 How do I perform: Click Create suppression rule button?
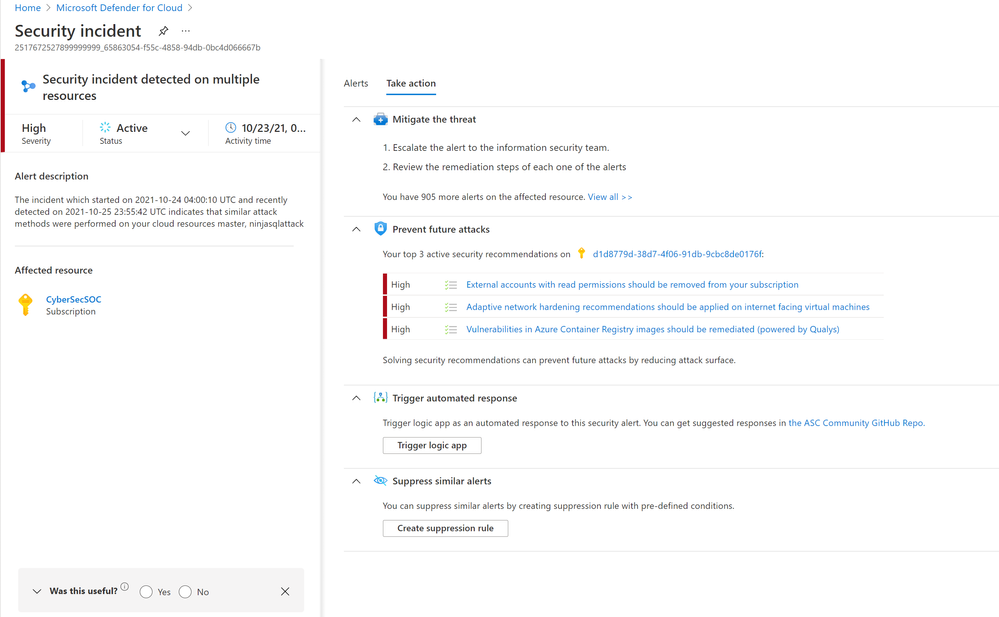(445, 528)
